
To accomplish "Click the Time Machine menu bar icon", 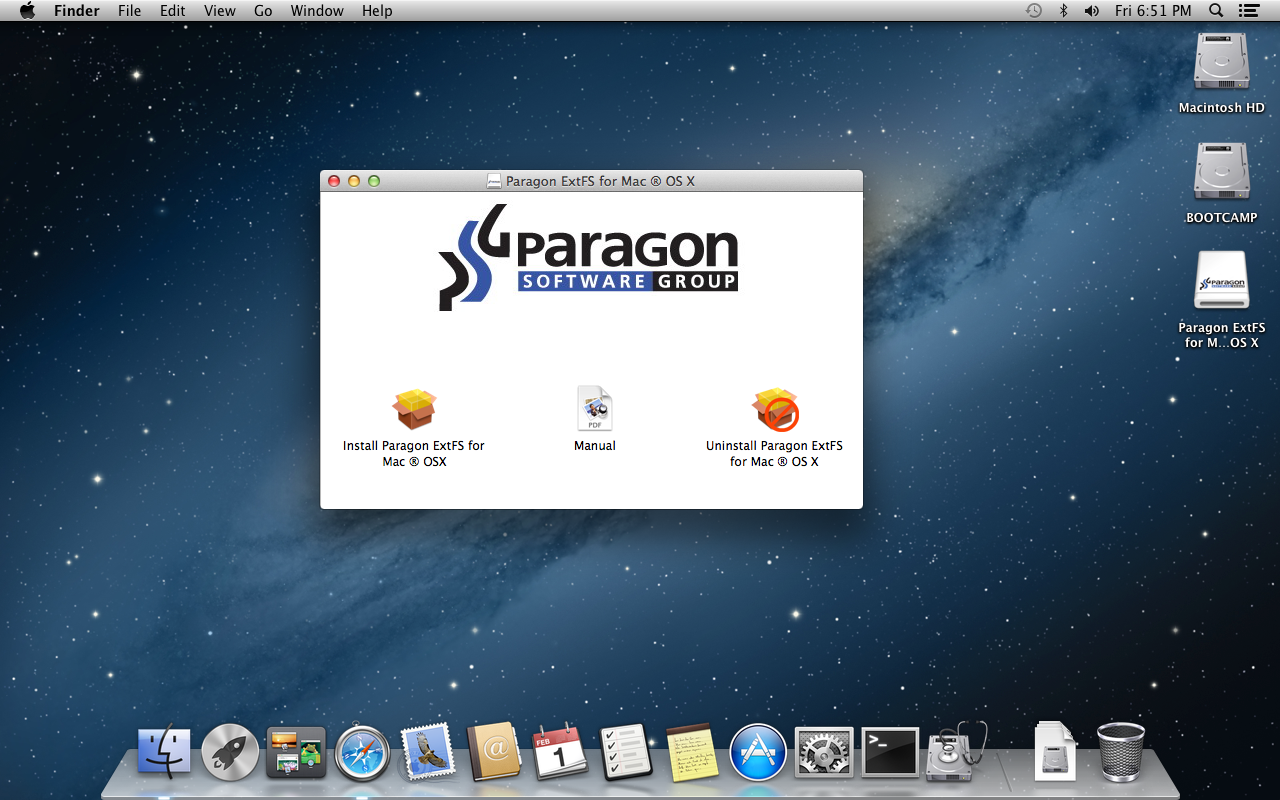I will point(1034,11).
